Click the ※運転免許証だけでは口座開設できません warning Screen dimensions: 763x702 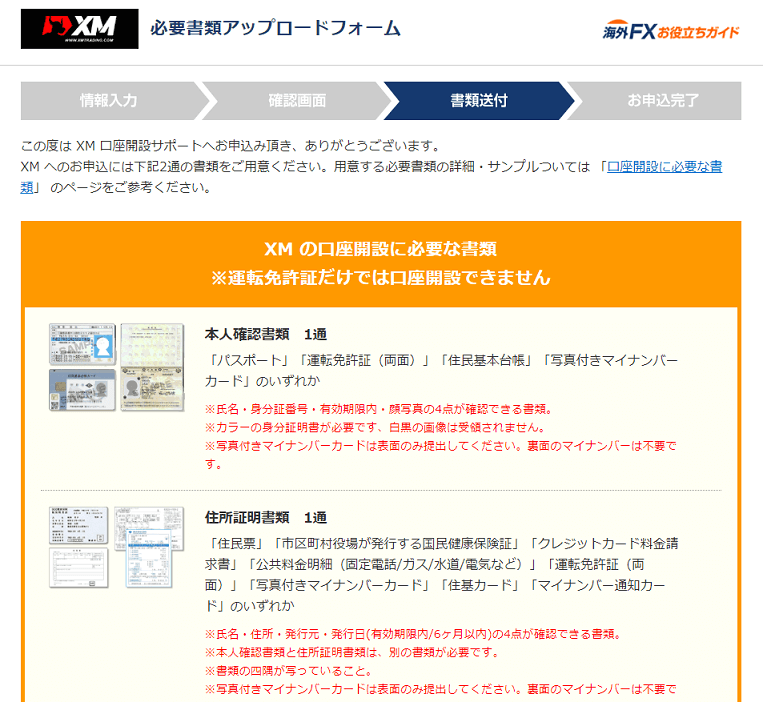[381, 278]
